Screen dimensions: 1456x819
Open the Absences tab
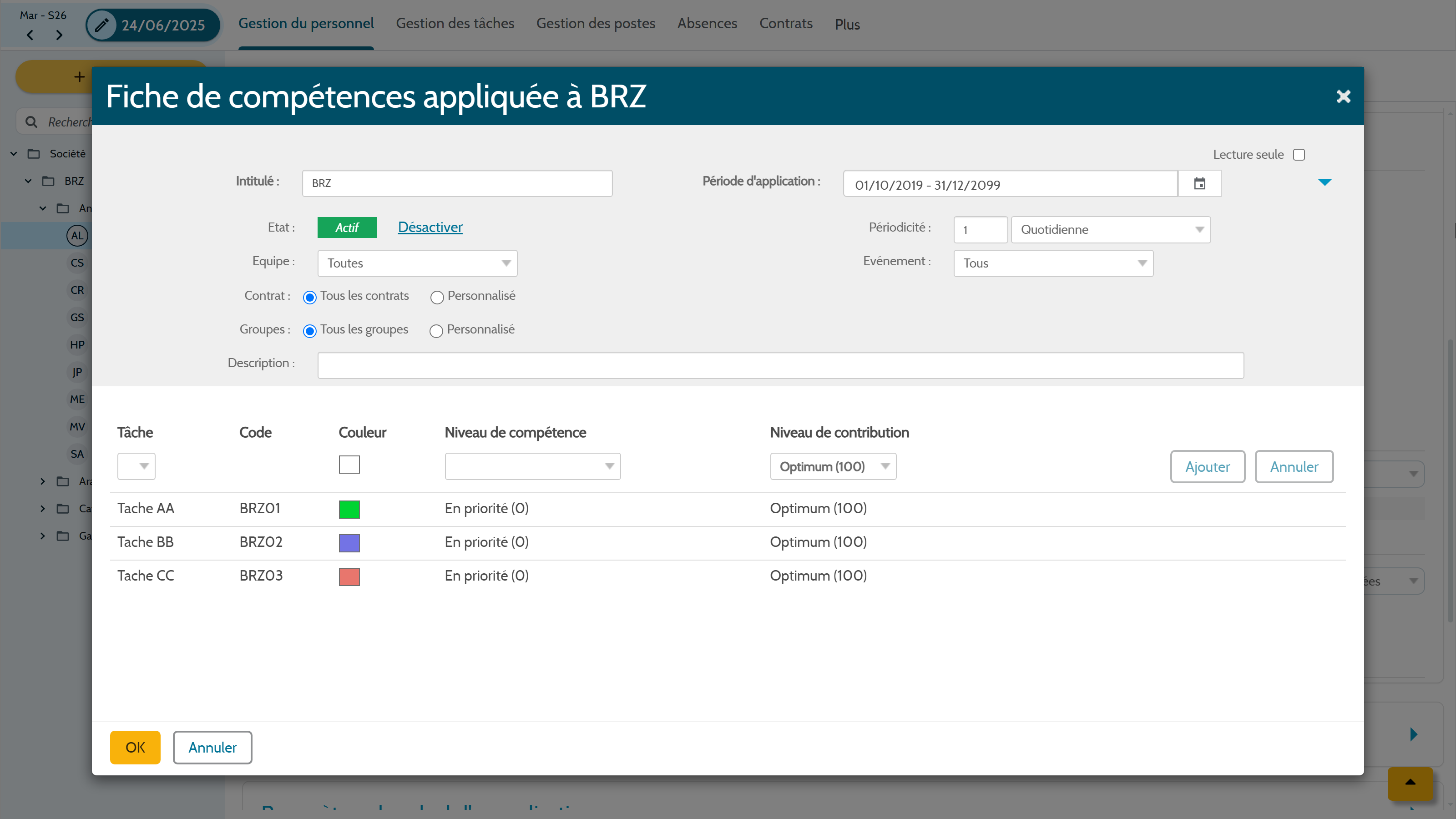[x=707, y=24]
